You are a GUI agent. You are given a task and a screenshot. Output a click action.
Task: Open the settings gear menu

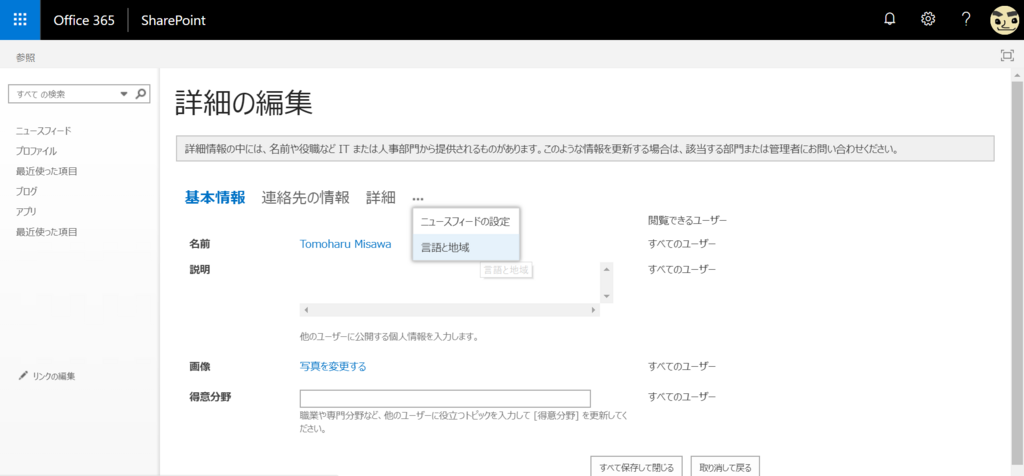(x=928, y=20)
